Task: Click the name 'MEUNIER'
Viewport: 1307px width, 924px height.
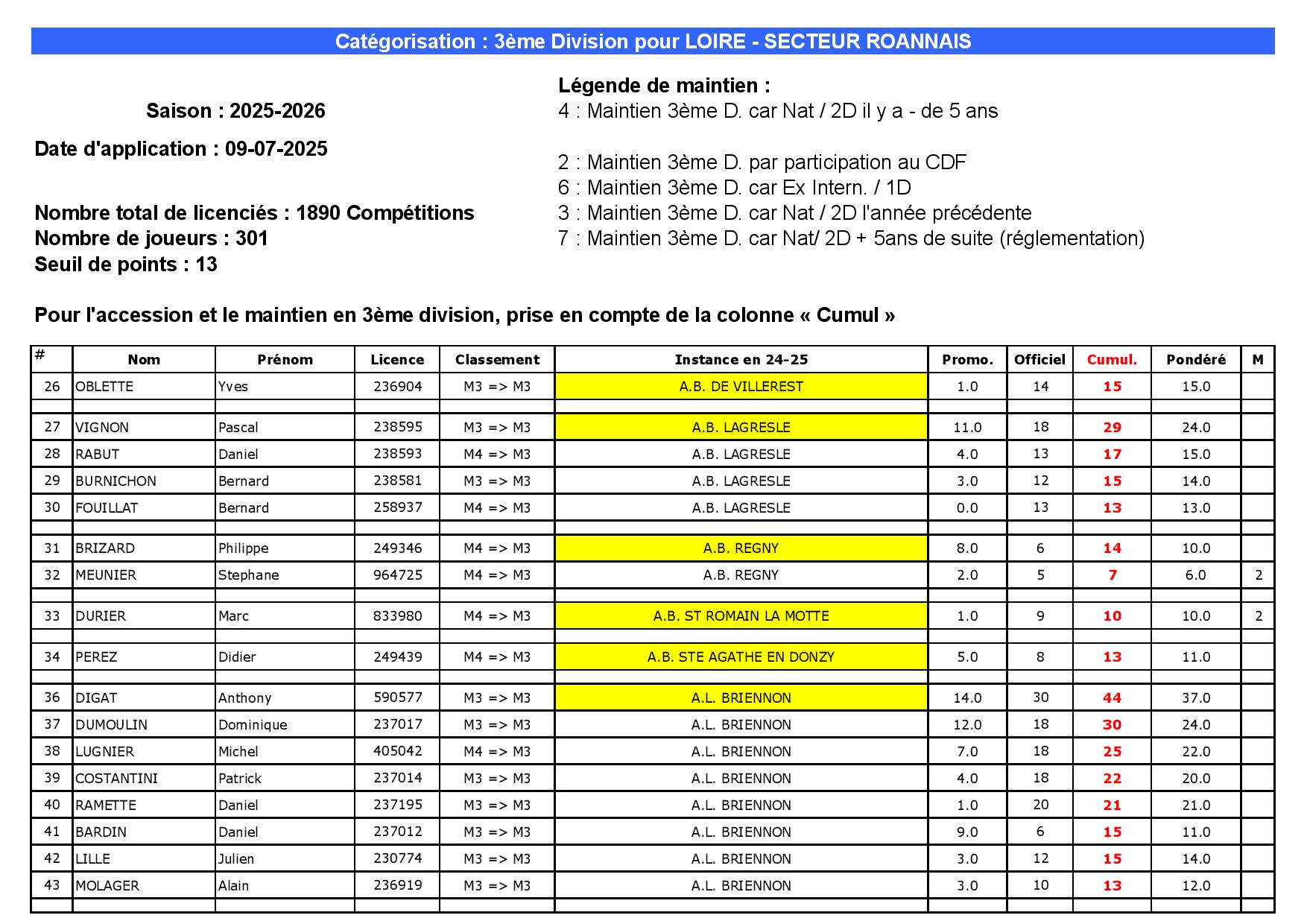Action: click(106, 575)
